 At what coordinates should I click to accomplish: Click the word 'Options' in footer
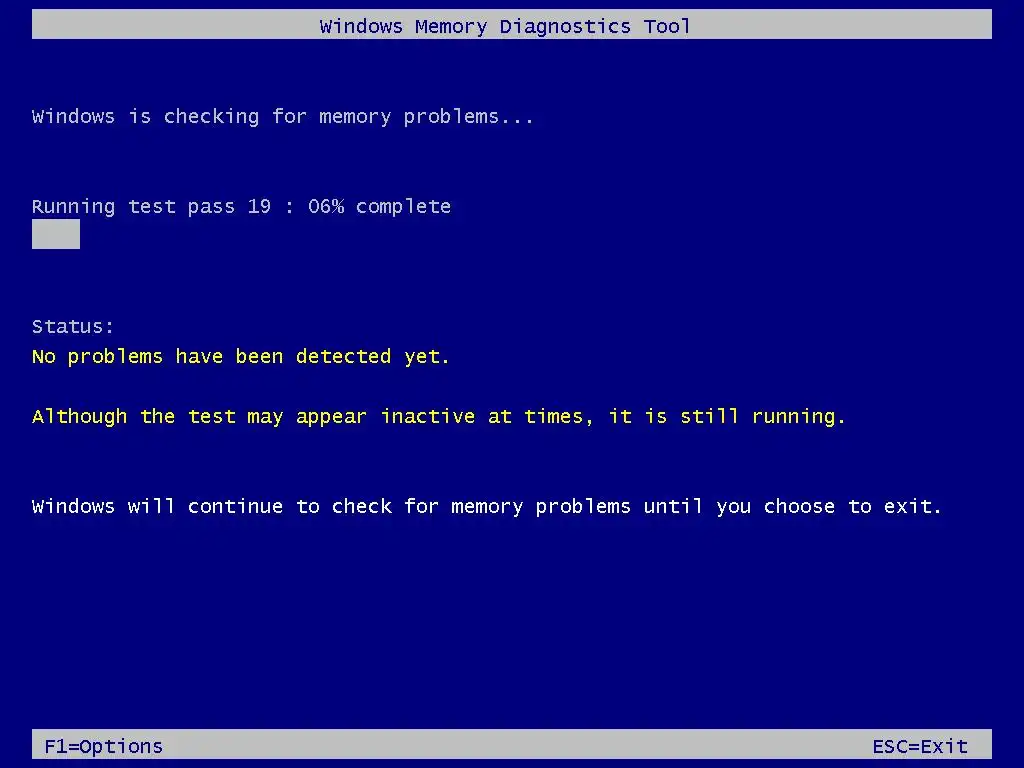(x=121, y=747)
